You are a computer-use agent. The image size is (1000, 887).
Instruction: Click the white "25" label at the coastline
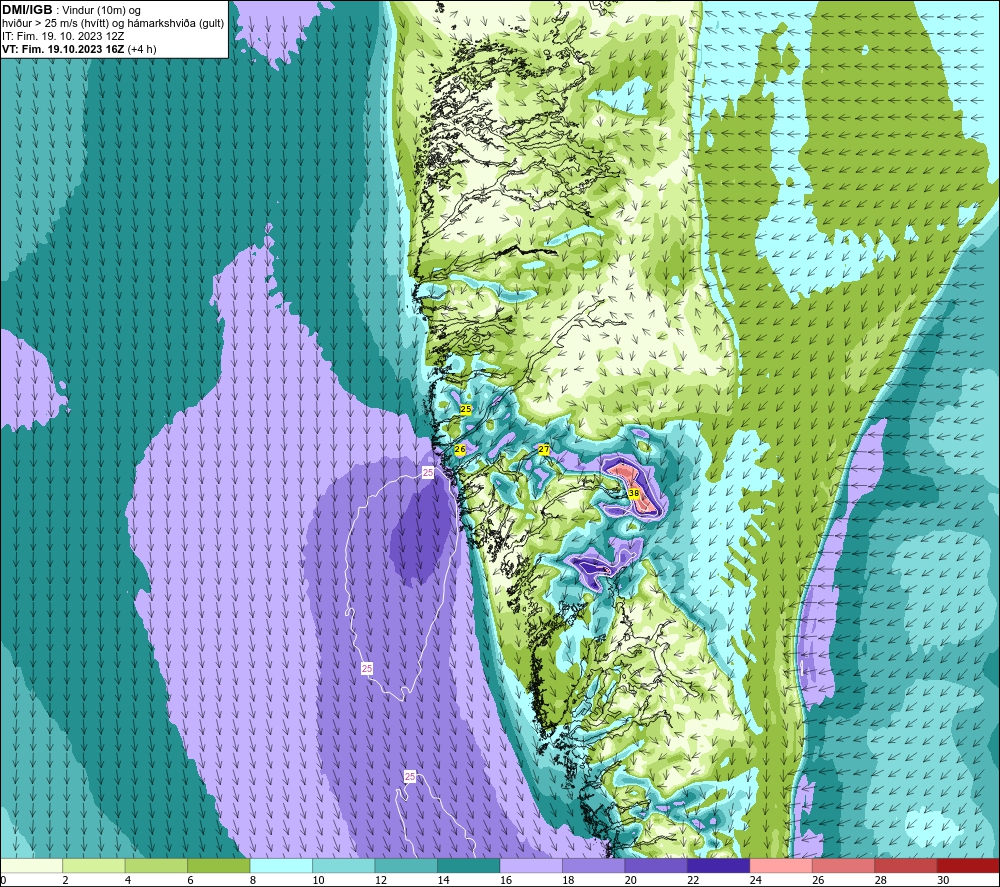click(428, 473)
